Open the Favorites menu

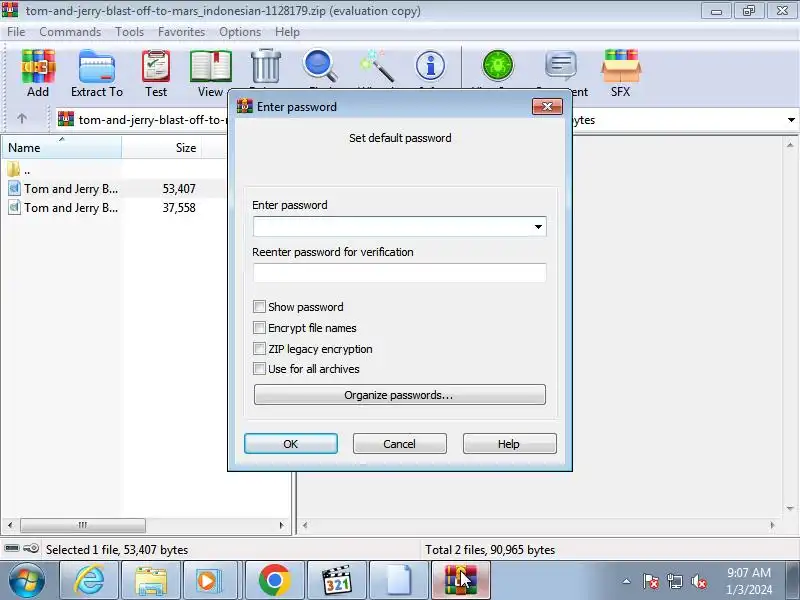(181, 32)
